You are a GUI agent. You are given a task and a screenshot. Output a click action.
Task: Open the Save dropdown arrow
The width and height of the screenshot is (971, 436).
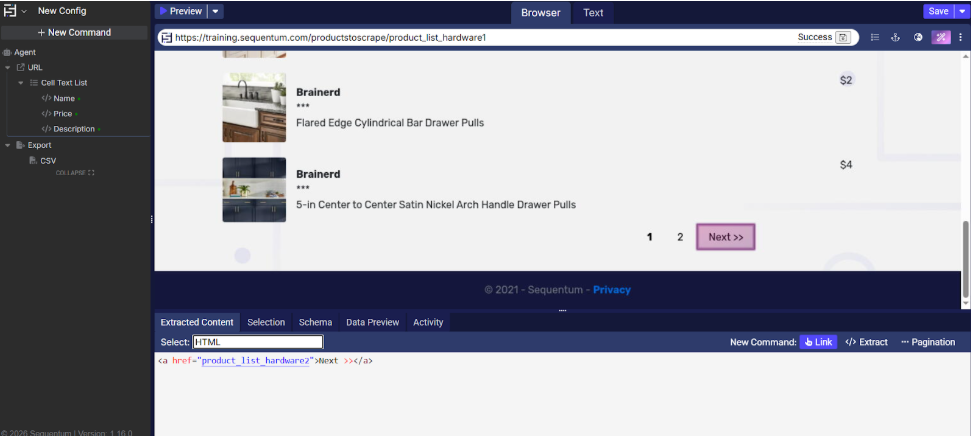[962, 11]
